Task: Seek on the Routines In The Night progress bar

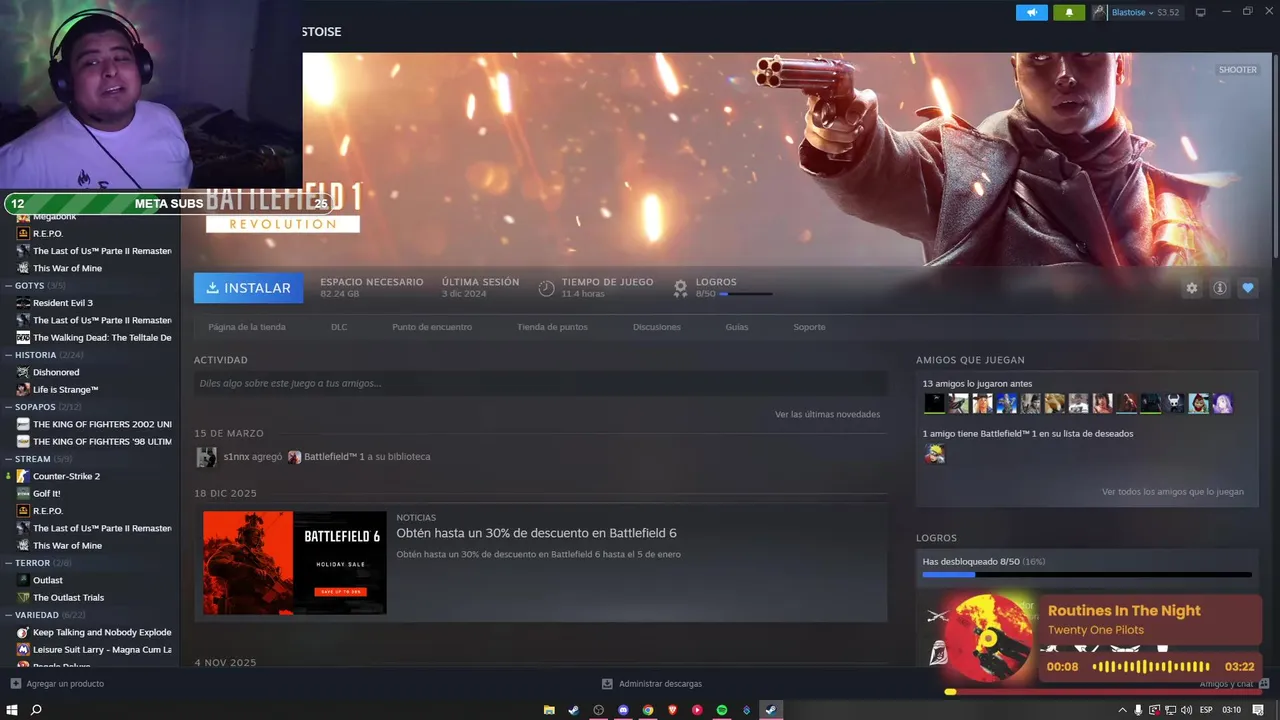Action: [1103, 692]
